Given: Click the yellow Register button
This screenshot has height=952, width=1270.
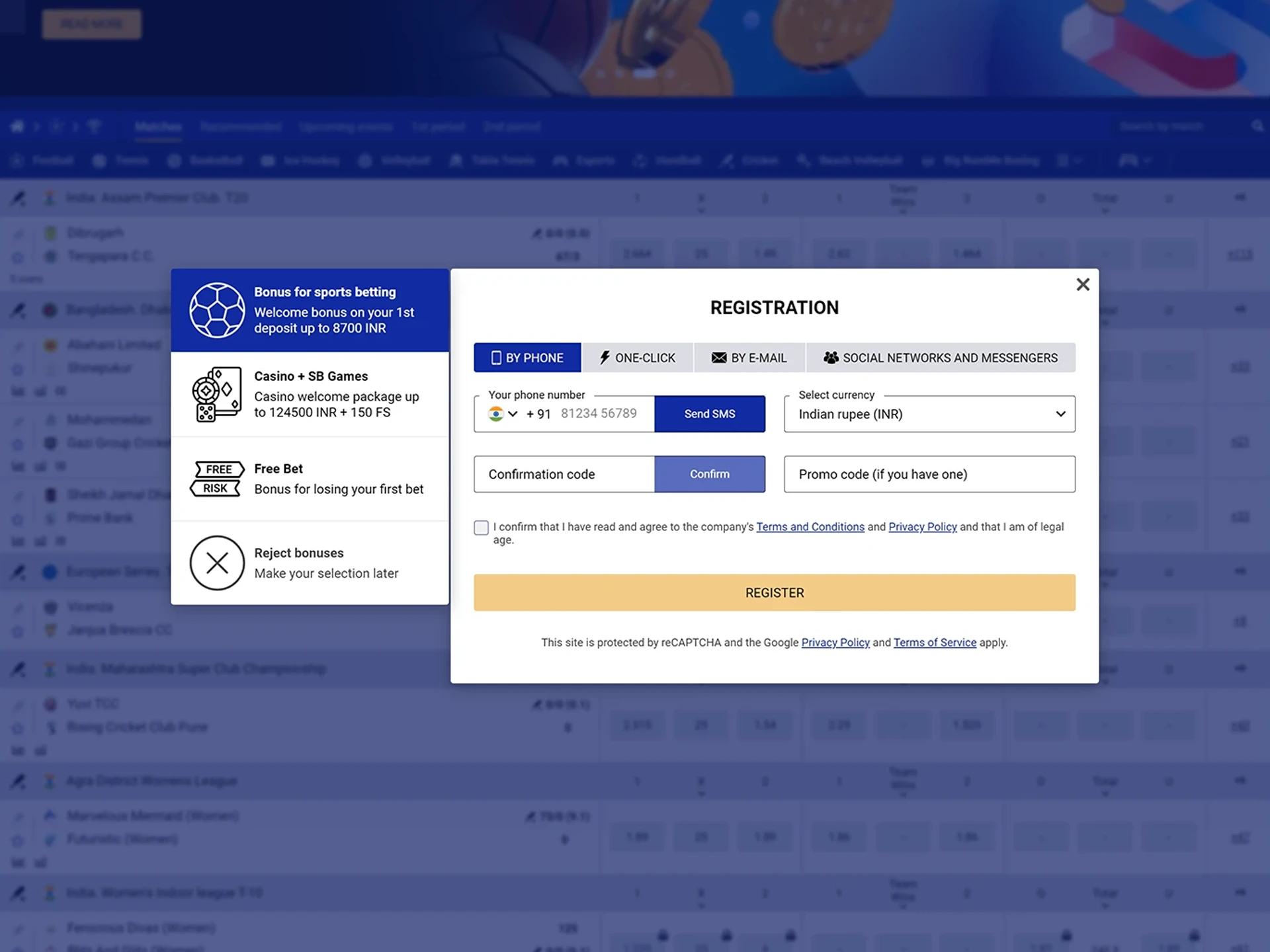Looking at the screenshot, I should pyautogui.click(x=775, y=592).
